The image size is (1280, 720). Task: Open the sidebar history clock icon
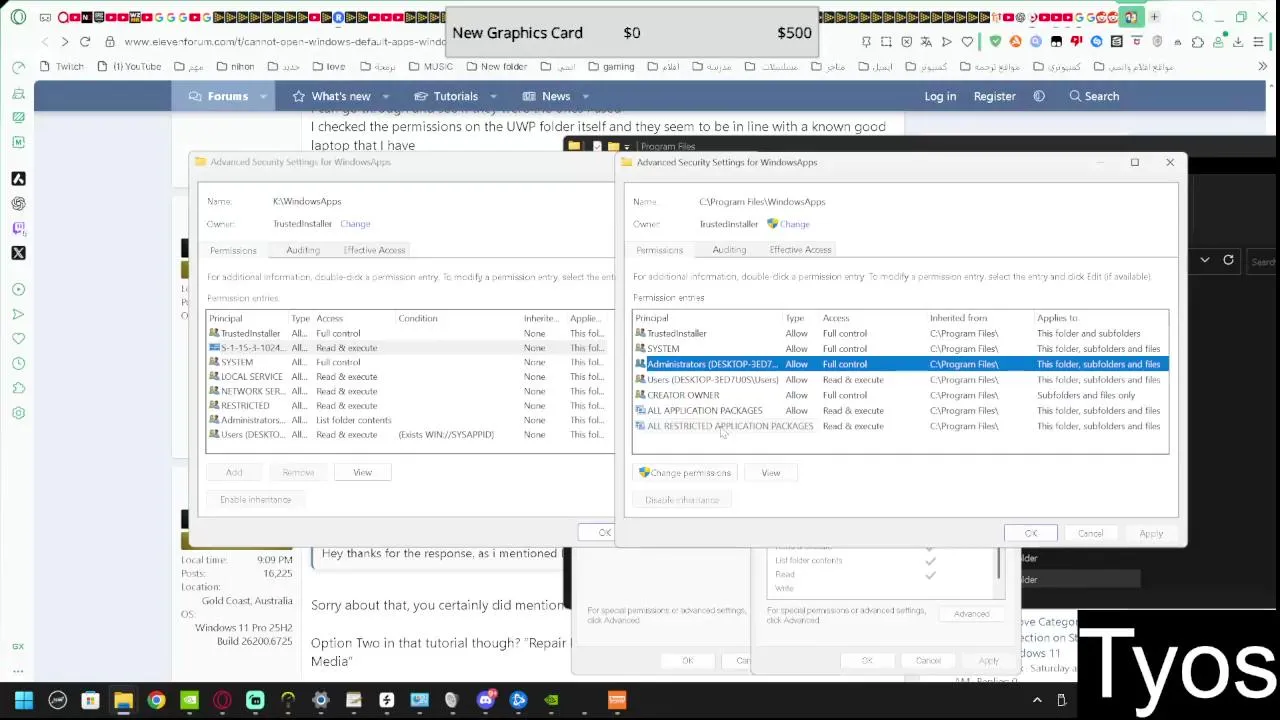point(18,363)
